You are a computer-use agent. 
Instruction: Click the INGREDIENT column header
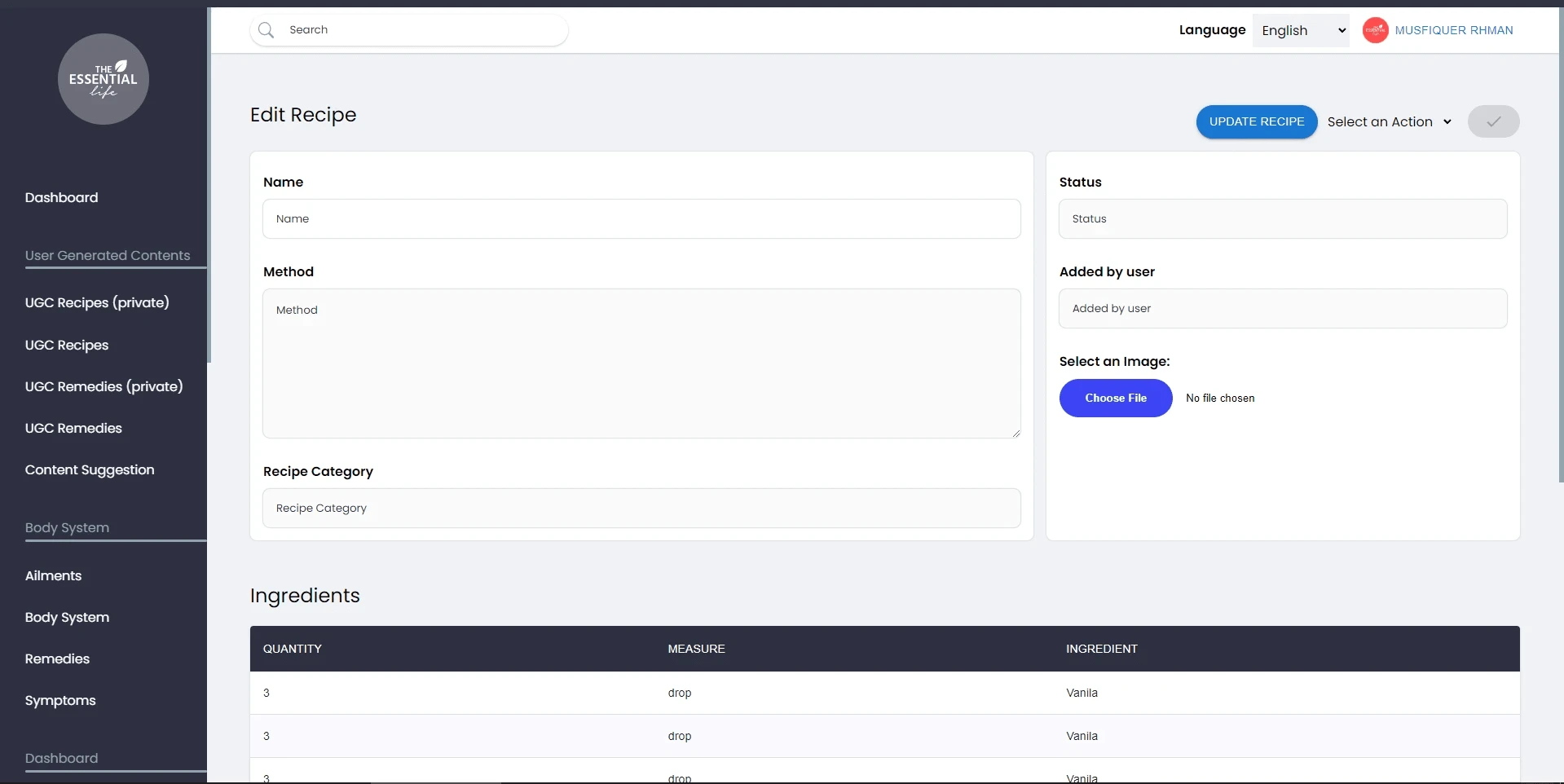pos(1101,649)
